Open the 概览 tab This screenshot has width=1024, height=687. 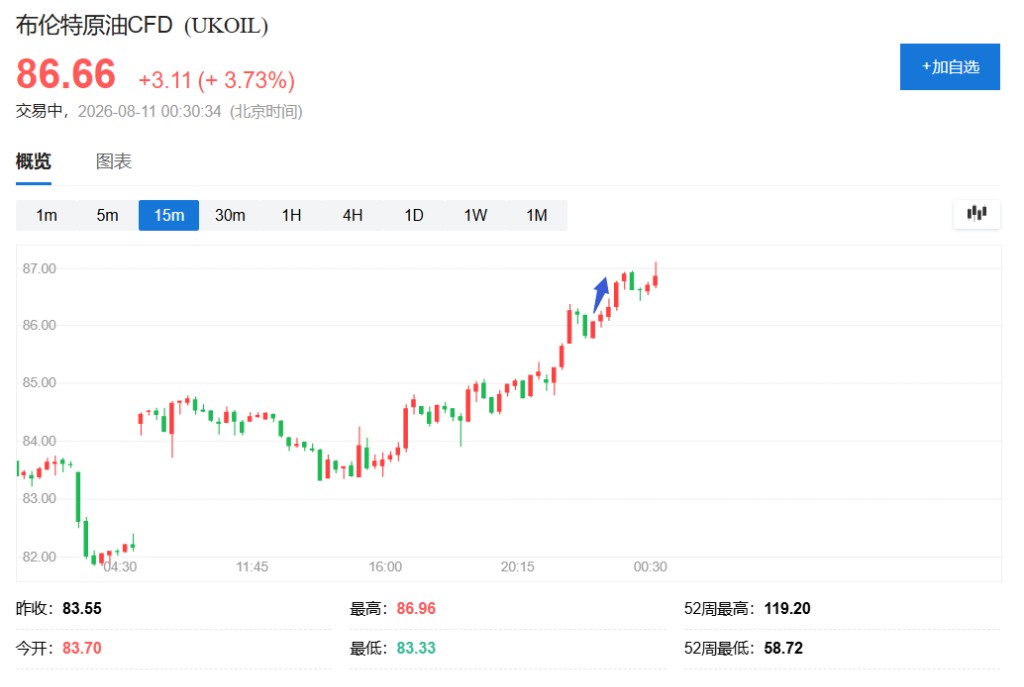click(33, 161)
